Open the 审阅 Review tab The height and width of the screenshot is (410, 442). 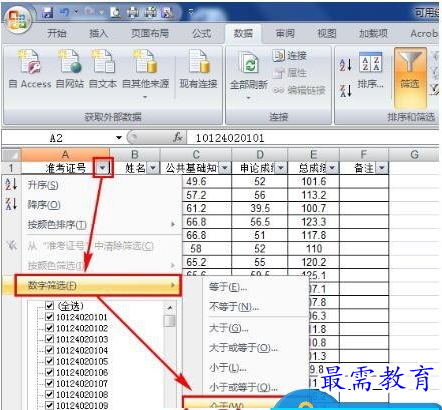(x=285, y=33)
